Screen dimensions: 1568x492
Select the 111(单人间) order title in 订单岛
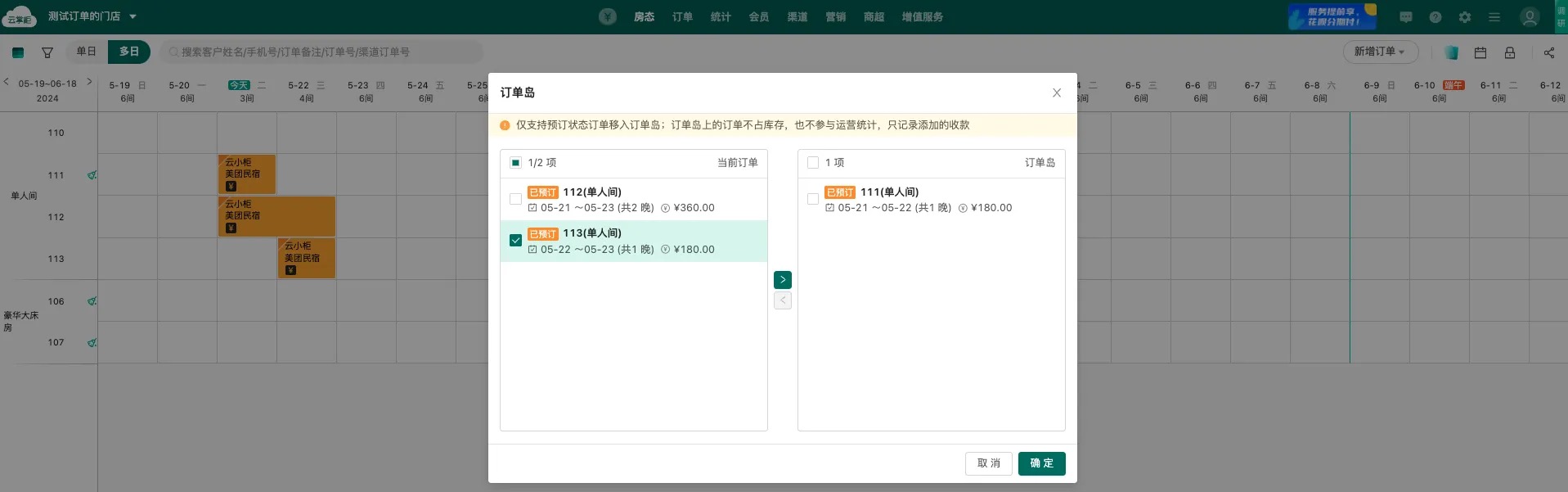coord(890,192)
